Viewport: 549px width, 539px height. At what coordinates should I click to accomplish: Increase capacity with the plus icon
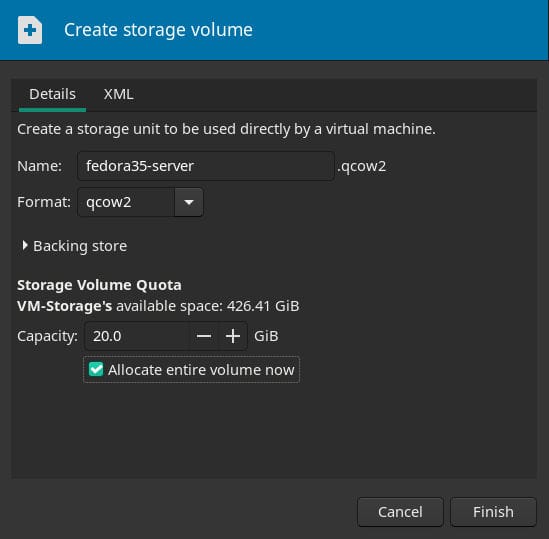coord(233,336)
